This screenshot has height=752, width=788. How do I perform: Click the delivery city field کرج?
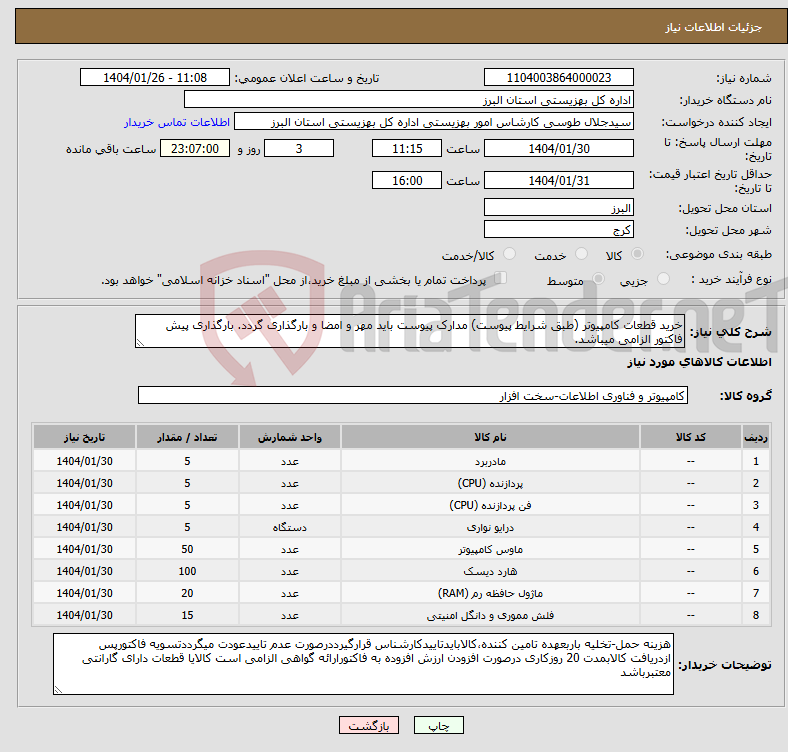(x=558, y=230)
